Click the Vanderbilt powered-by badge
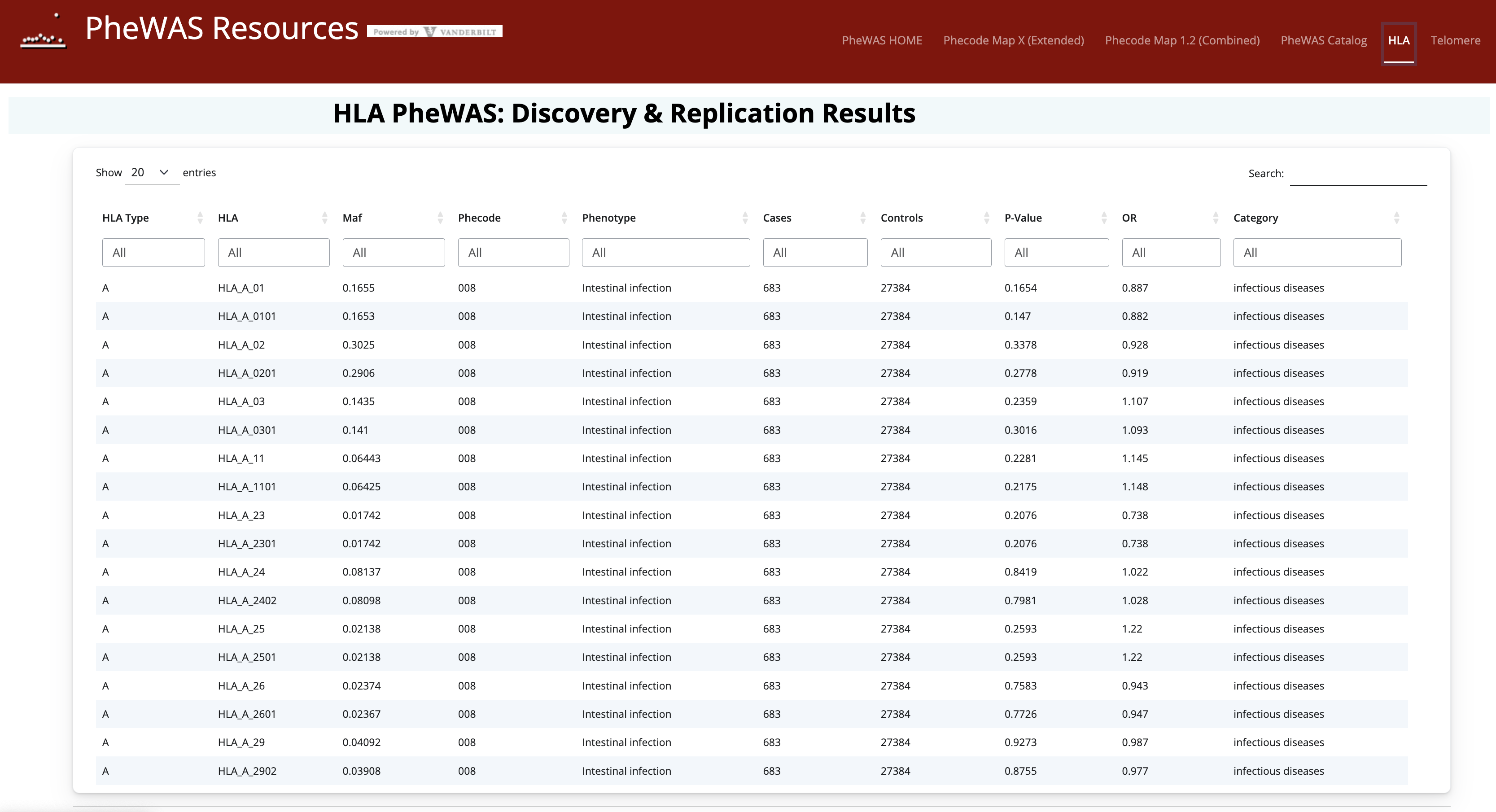The height and width of the screenshot is (812, 1496). pyautogui.click(x=434, y=32)
